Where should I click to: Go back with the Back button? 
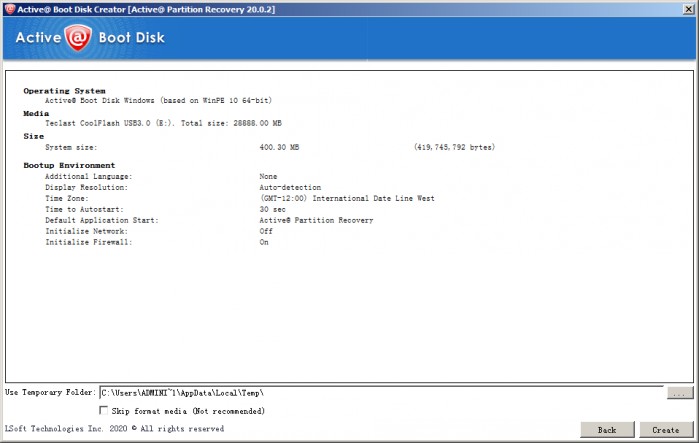(607, 430)
